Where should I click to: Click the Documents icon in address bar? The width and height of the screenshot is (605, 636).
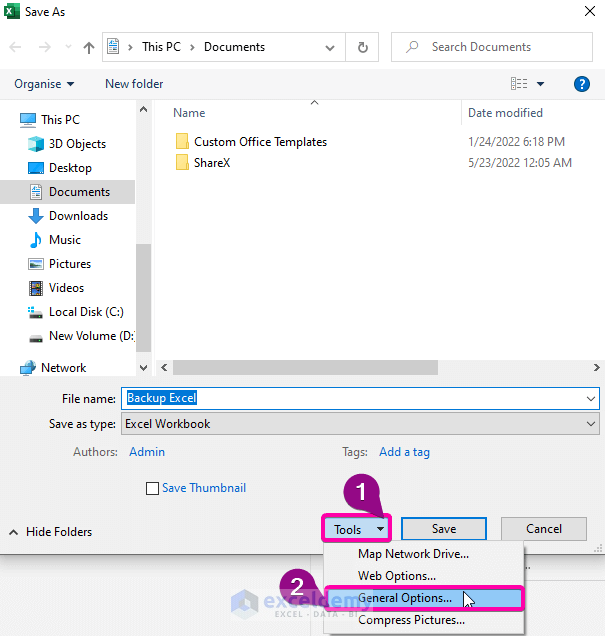click(113, 47)
